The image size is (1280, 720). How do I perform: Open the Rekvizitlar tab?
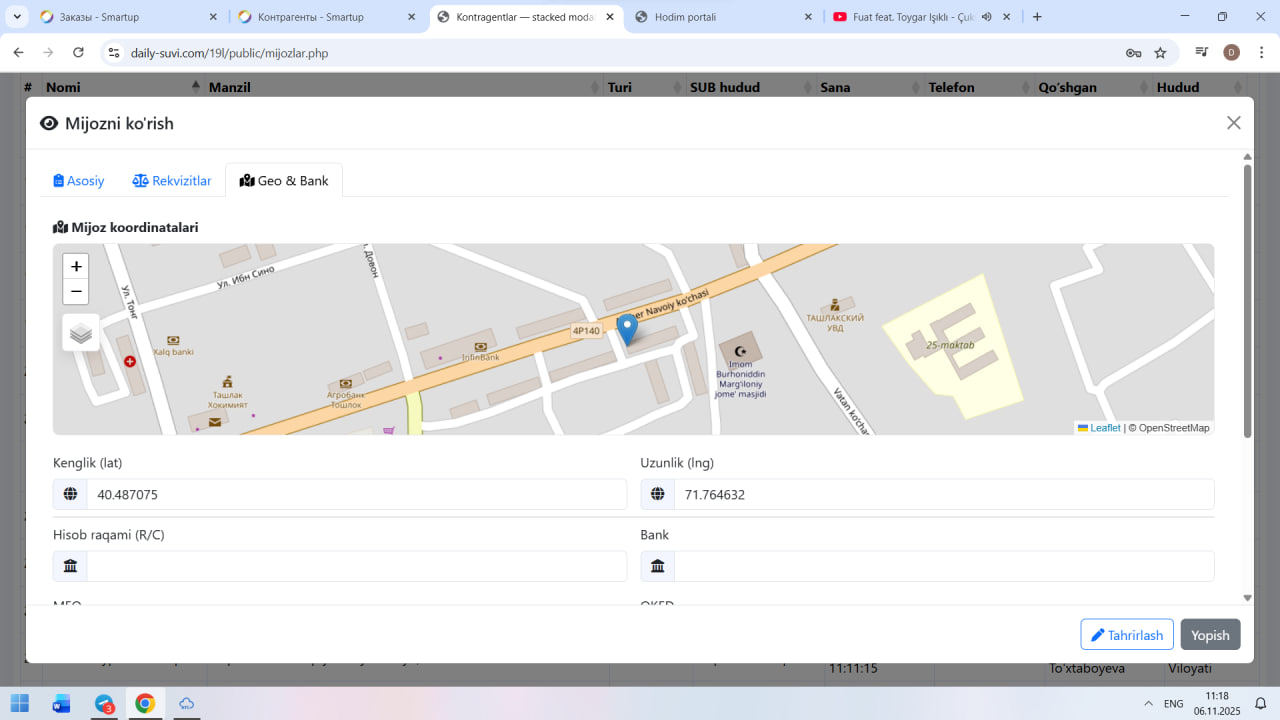[172, 181]
